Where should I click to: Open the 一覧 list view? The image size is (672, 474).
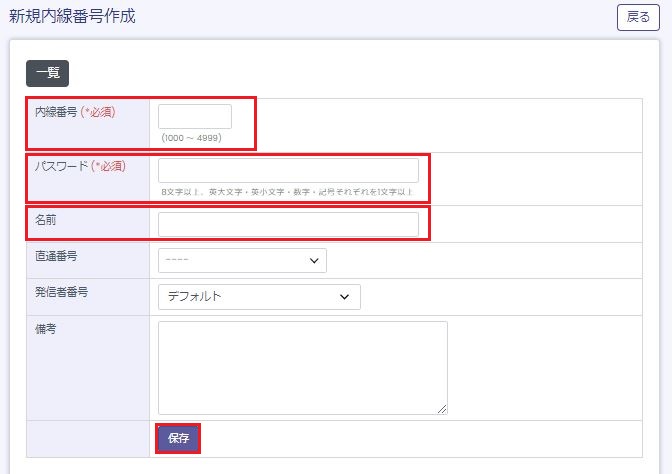pos(47,73)
